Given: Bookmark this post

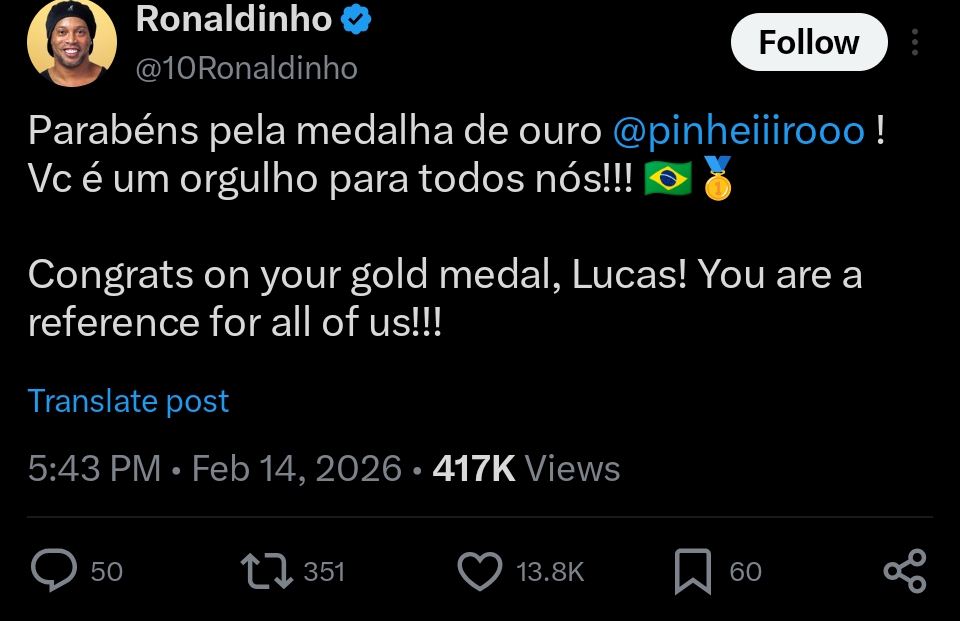Looking at the screenshot, I should [x=693, y=571].
